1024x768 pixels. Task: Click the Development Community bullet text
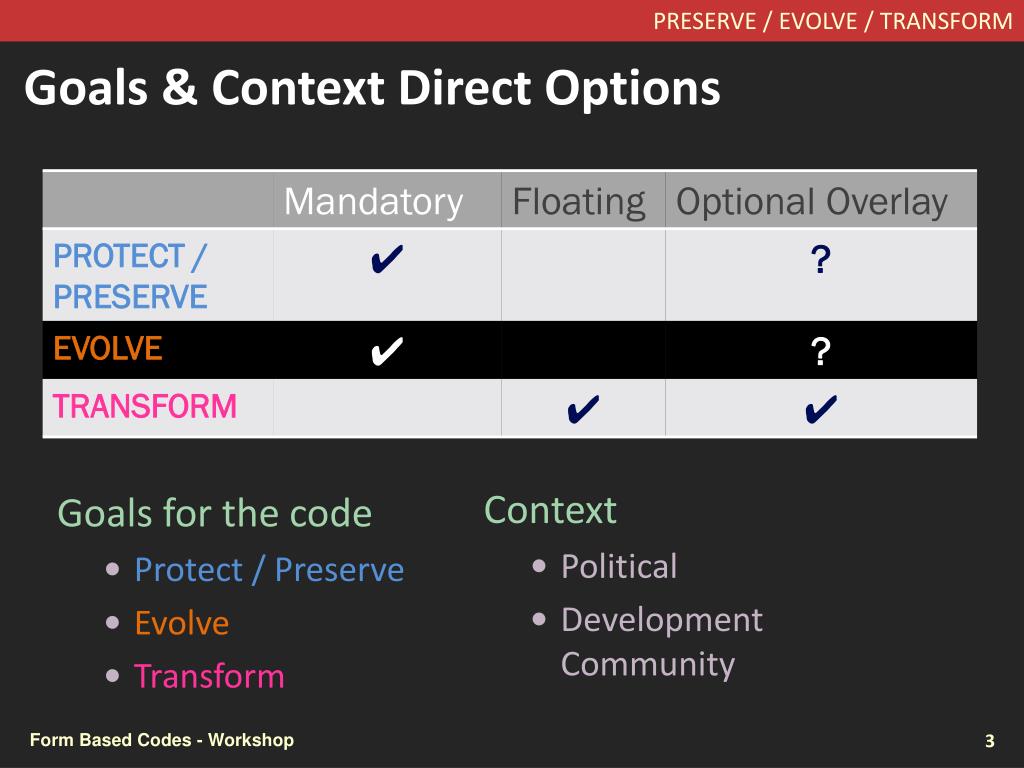(662, 642)
